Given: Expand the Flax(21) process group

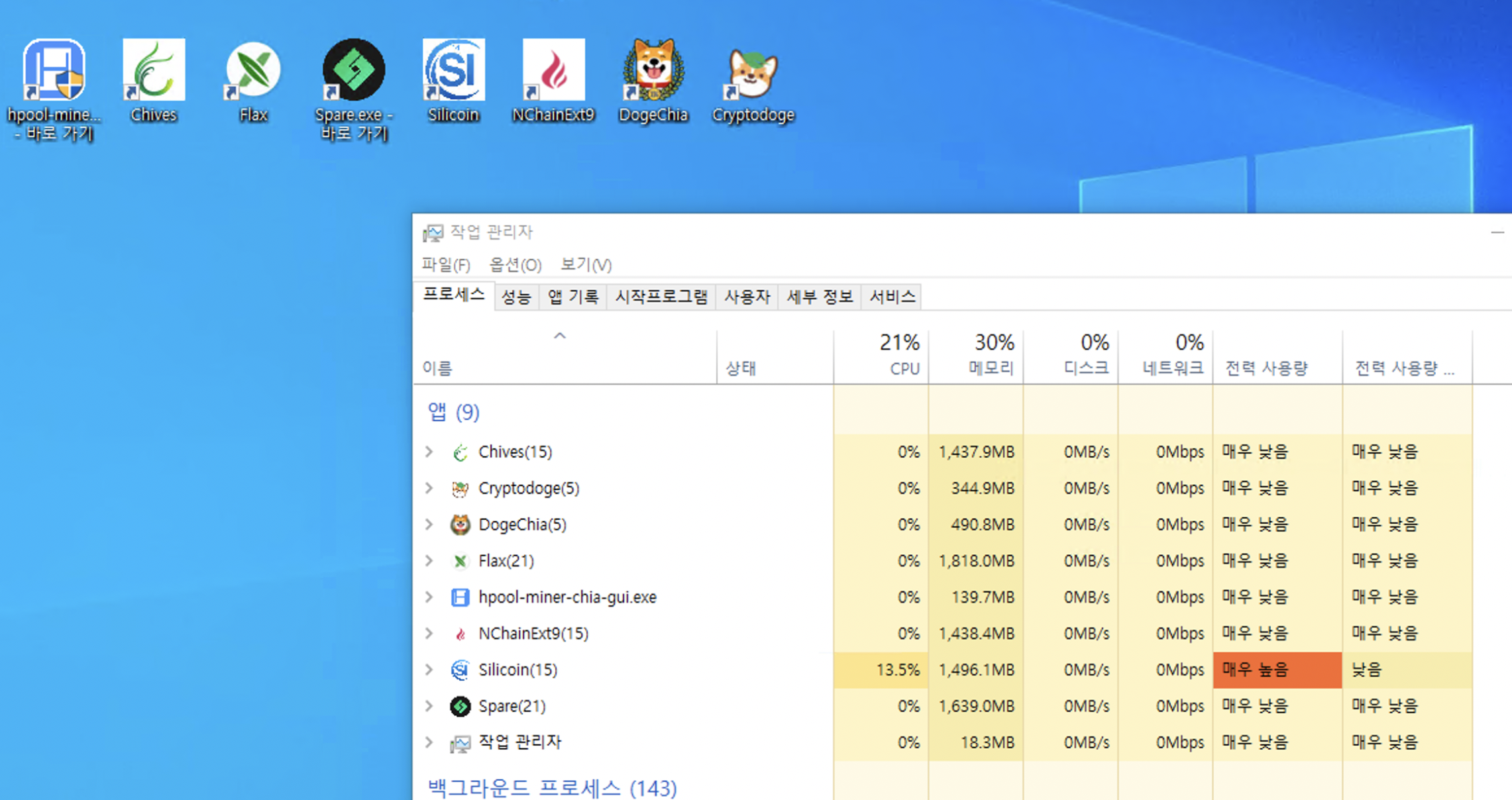Looking at the screenshot, I should pyautogui.click(x=429, y=561).
